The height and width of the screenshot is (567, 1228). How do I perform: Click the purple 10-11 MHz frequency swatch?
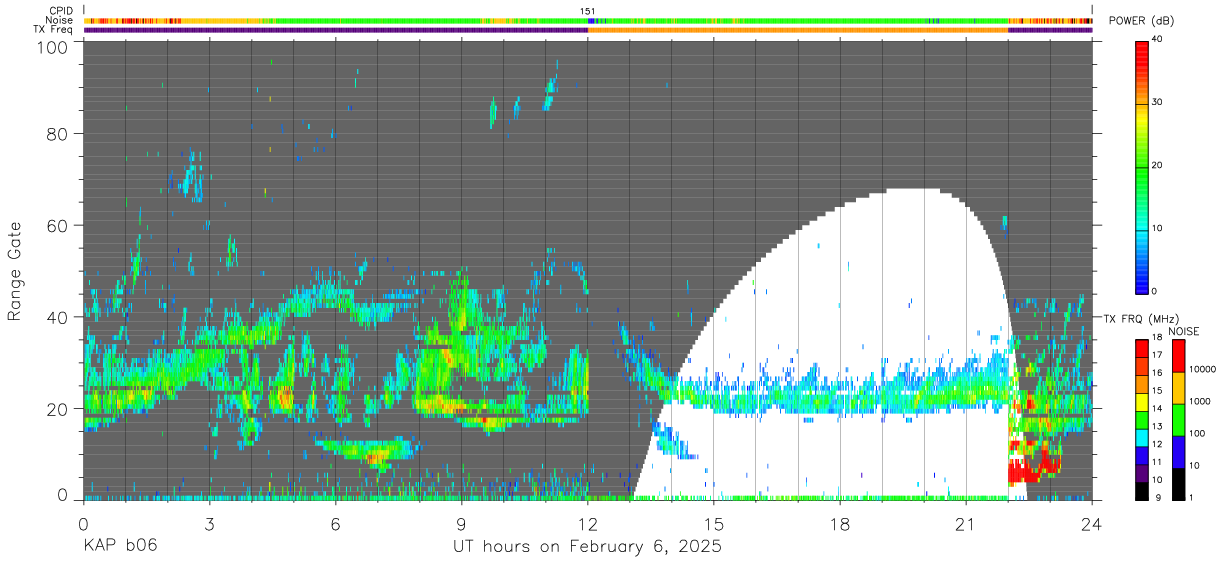(x=1141, y=473)
